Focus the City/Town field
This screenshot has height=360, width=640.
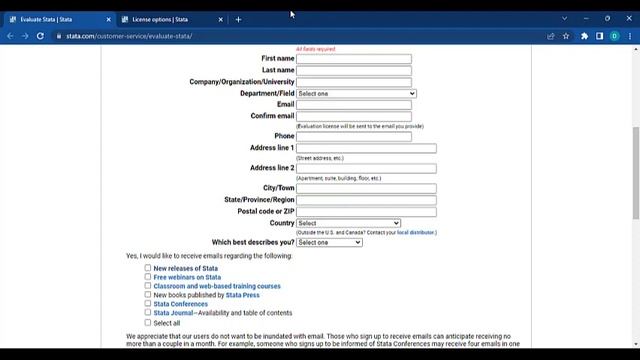pos(366,188)
